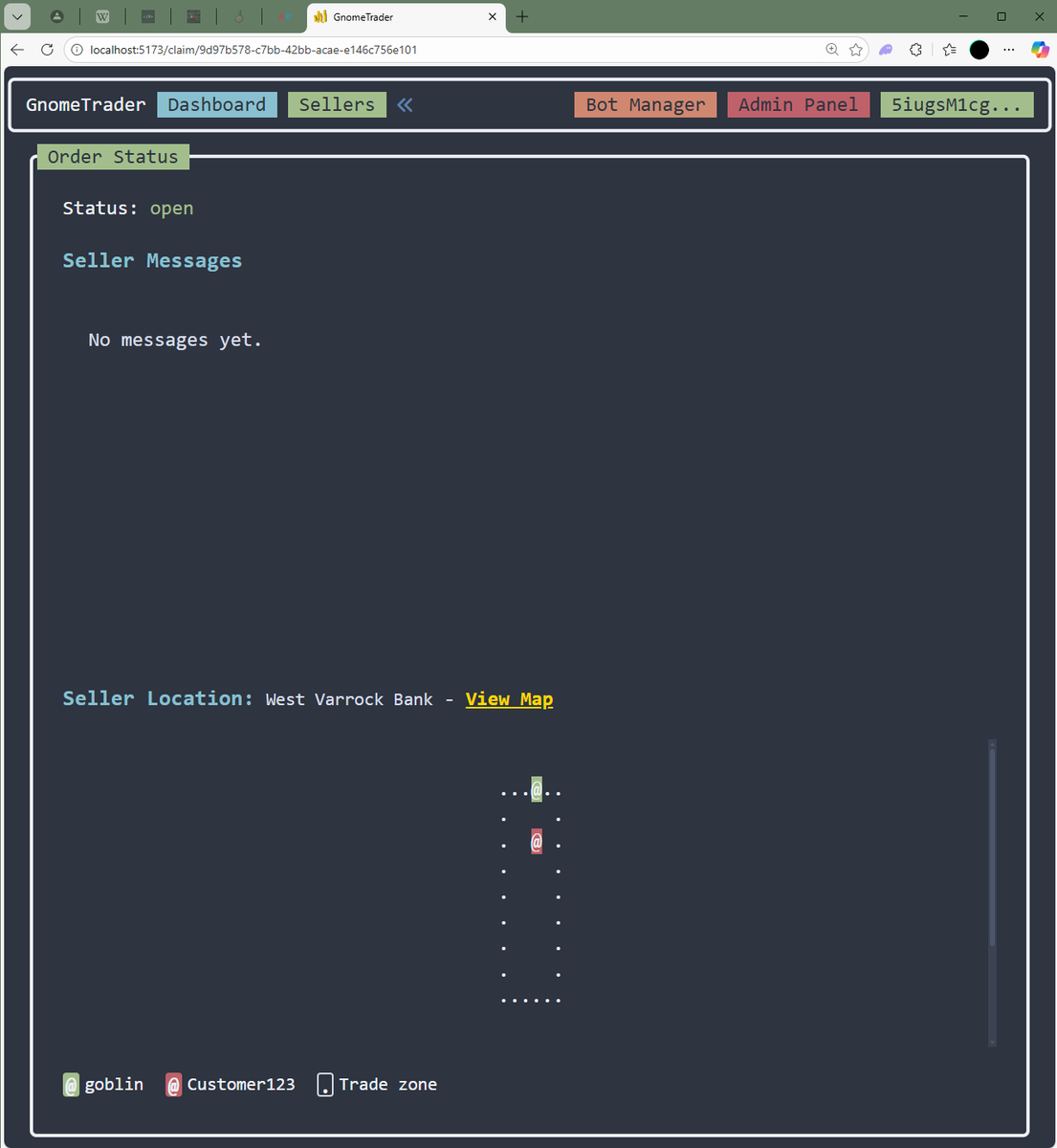Open browser Settings and more menu

(x=1009, y=50)
